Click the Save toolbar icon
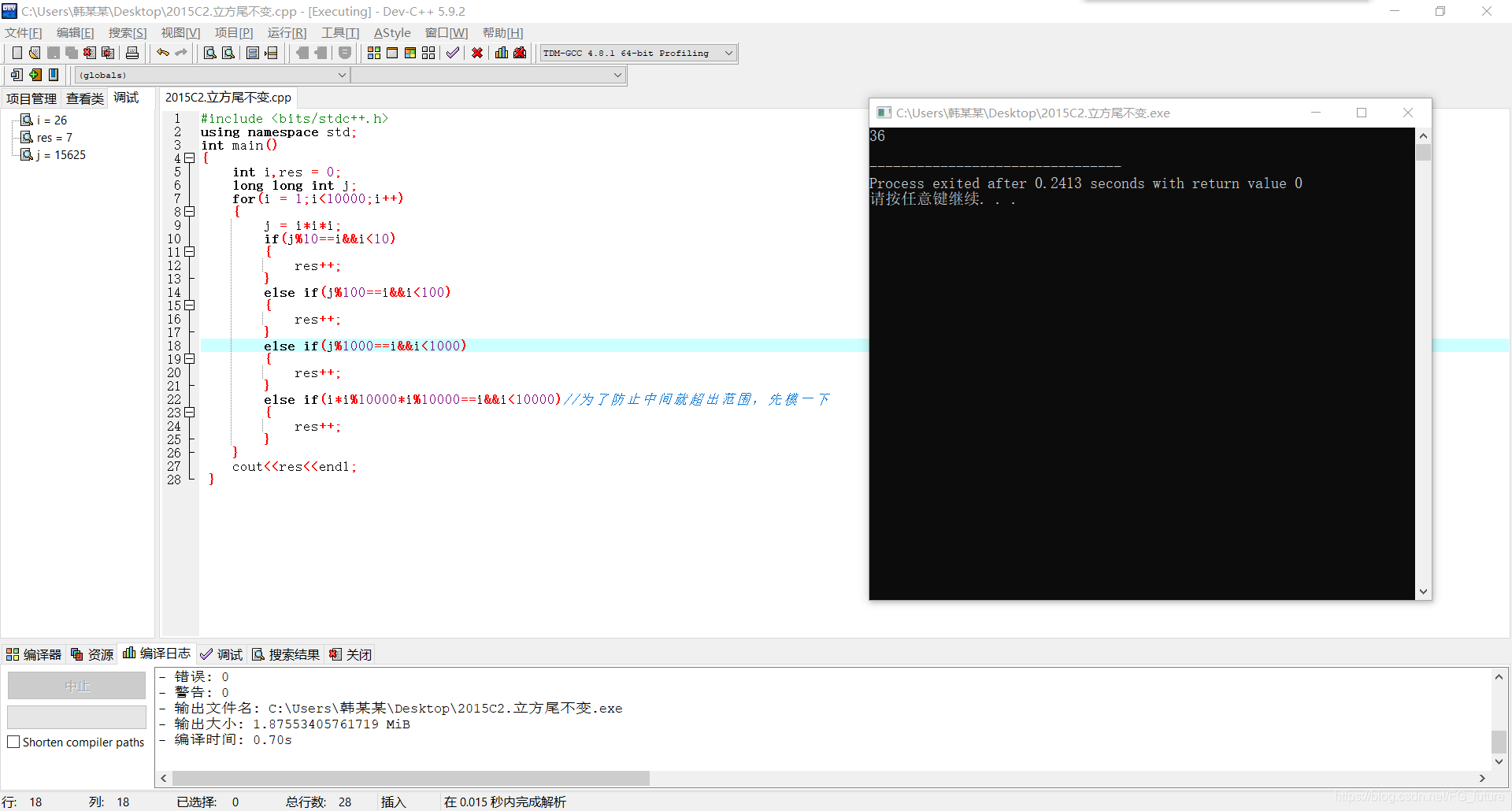Viewport: 1512px width, 811px height. (54, 53)
